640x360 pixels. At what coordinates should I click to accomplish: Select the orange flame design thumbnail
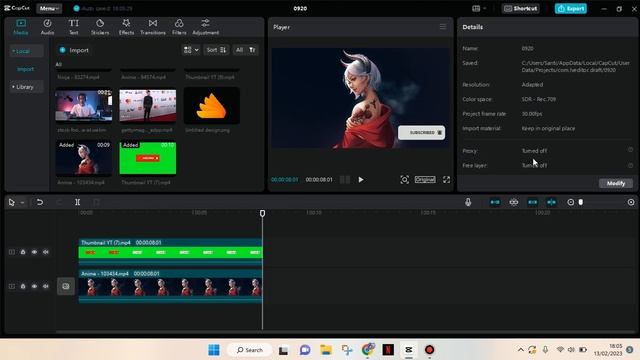211,105
